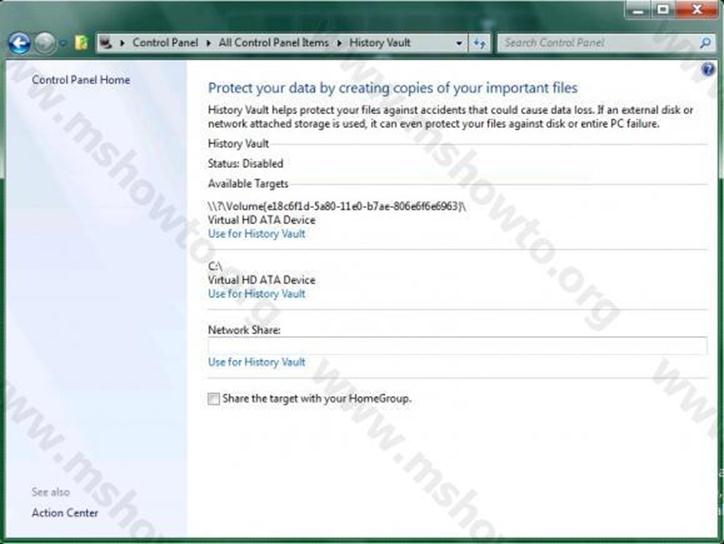Viewport: 724px width, 544px height.
Task: Click the Virtual HD ATA Device text under C:\
Action: pos(262,280)
